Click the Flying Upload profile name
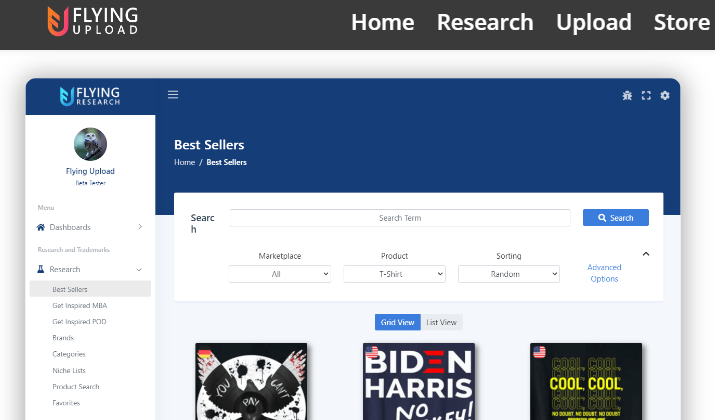 pyautogui.click(x=90, y=171)
